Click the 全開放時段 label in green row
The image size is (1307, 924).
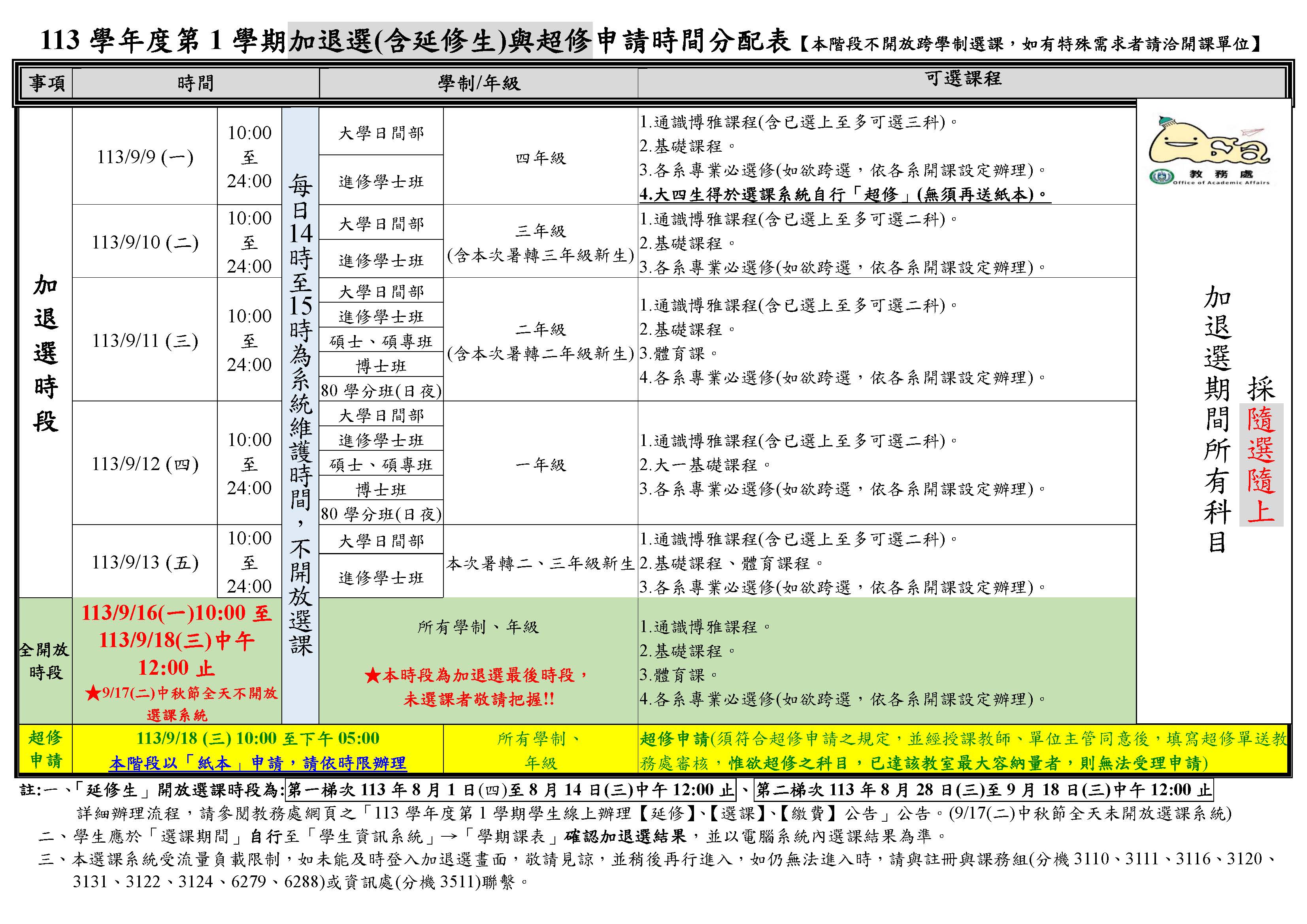(44, 661)
